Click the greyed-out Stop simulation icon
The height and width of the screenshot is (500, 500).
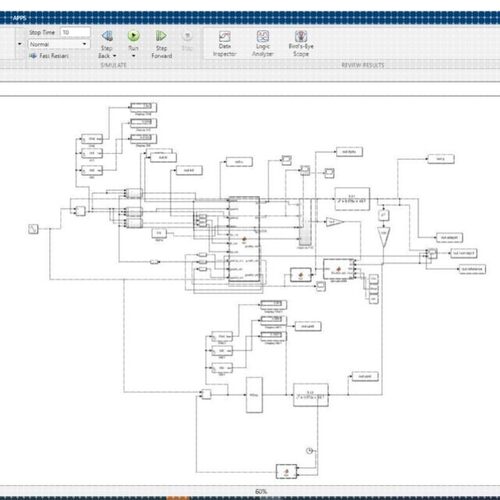187,36
